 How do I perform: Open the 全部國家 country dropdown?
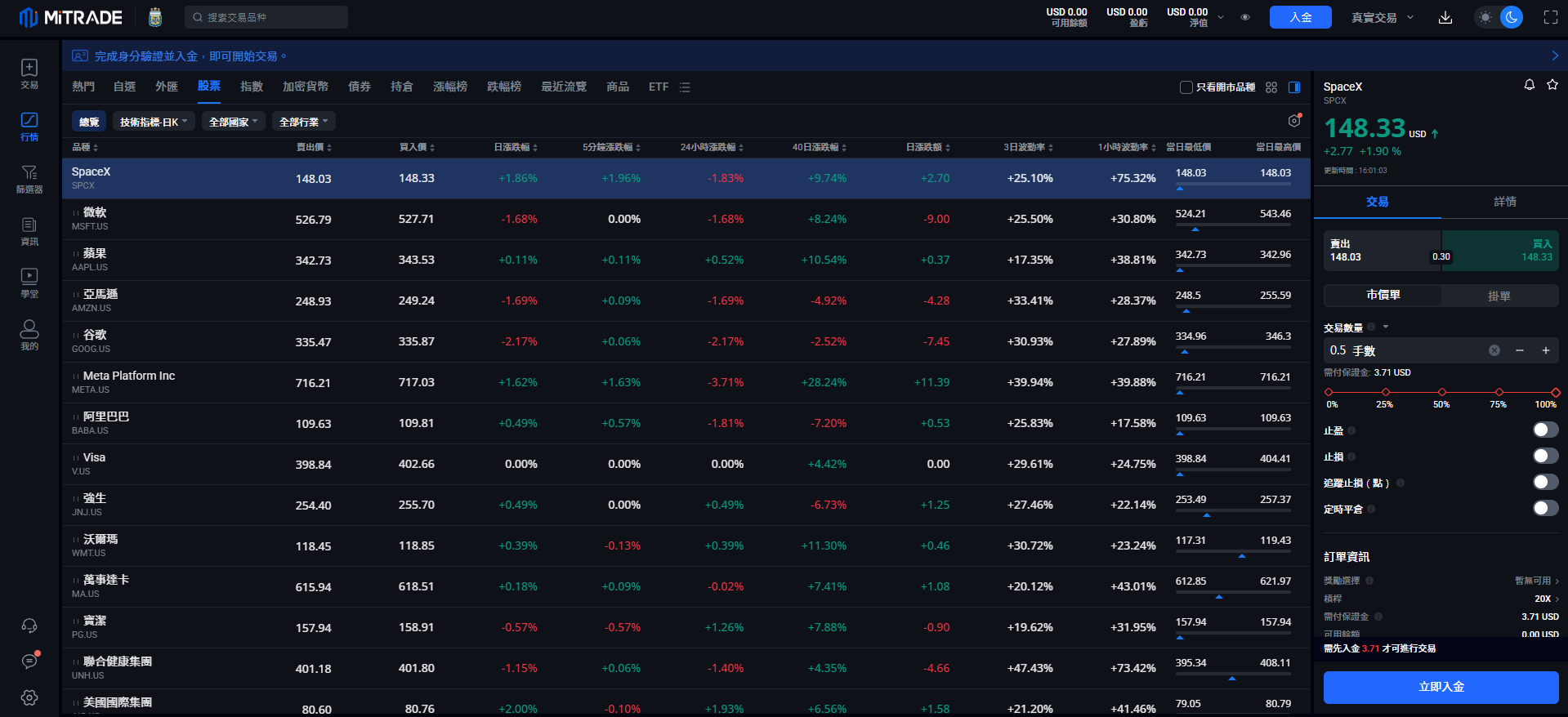(x=234, y=122)
